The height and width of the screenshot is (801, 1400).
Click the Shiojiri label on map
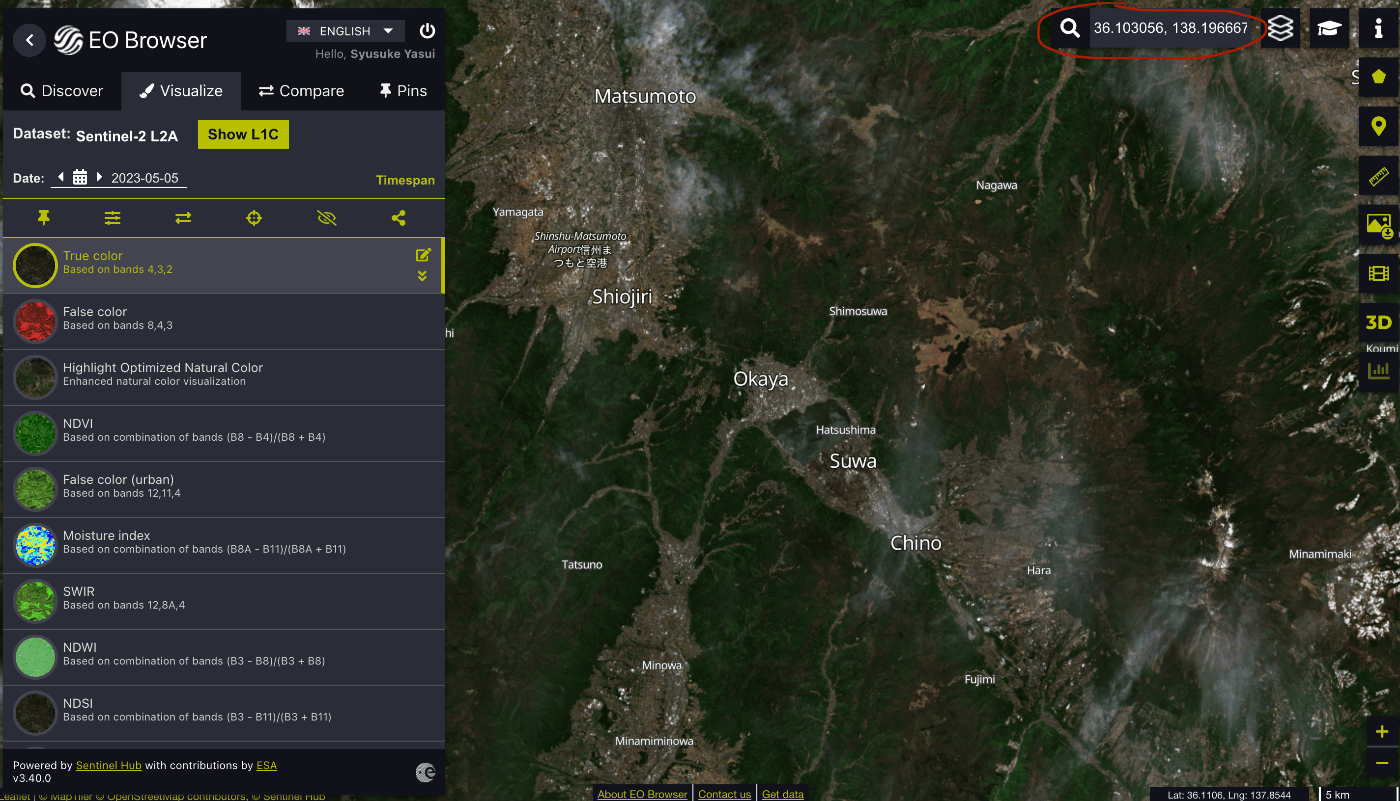click(622, 297)
